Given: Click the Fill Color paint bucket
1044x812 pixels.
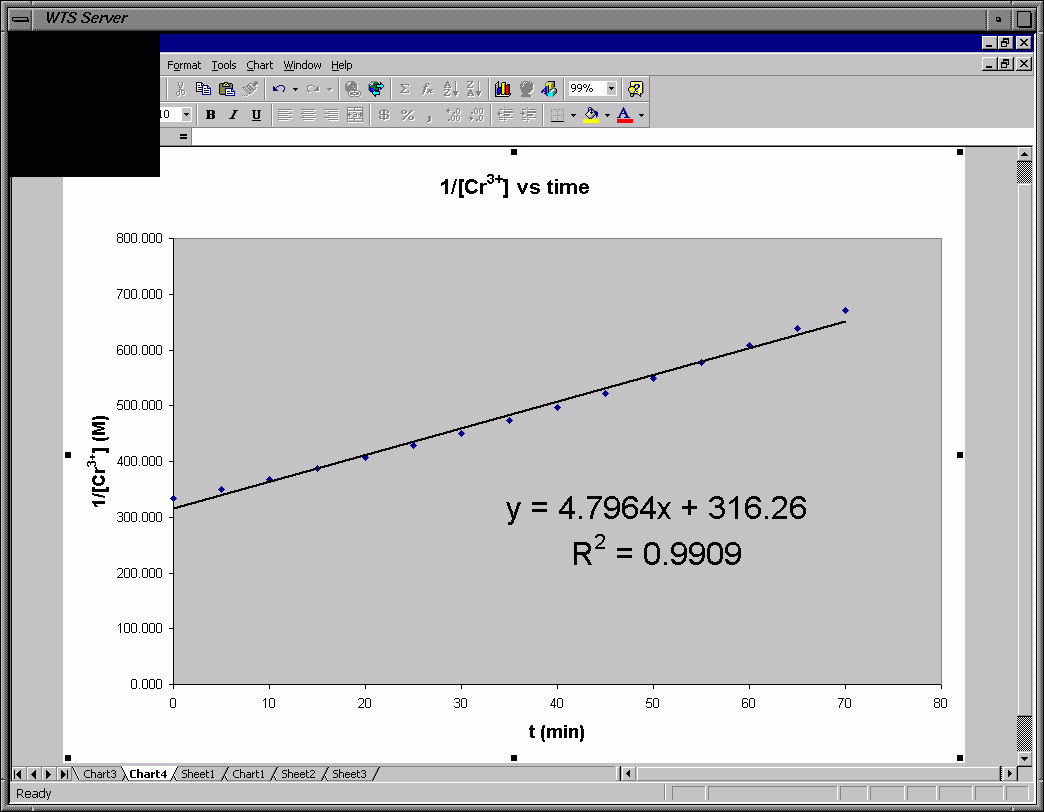Looking at the screenshot, I should [591, 115].
